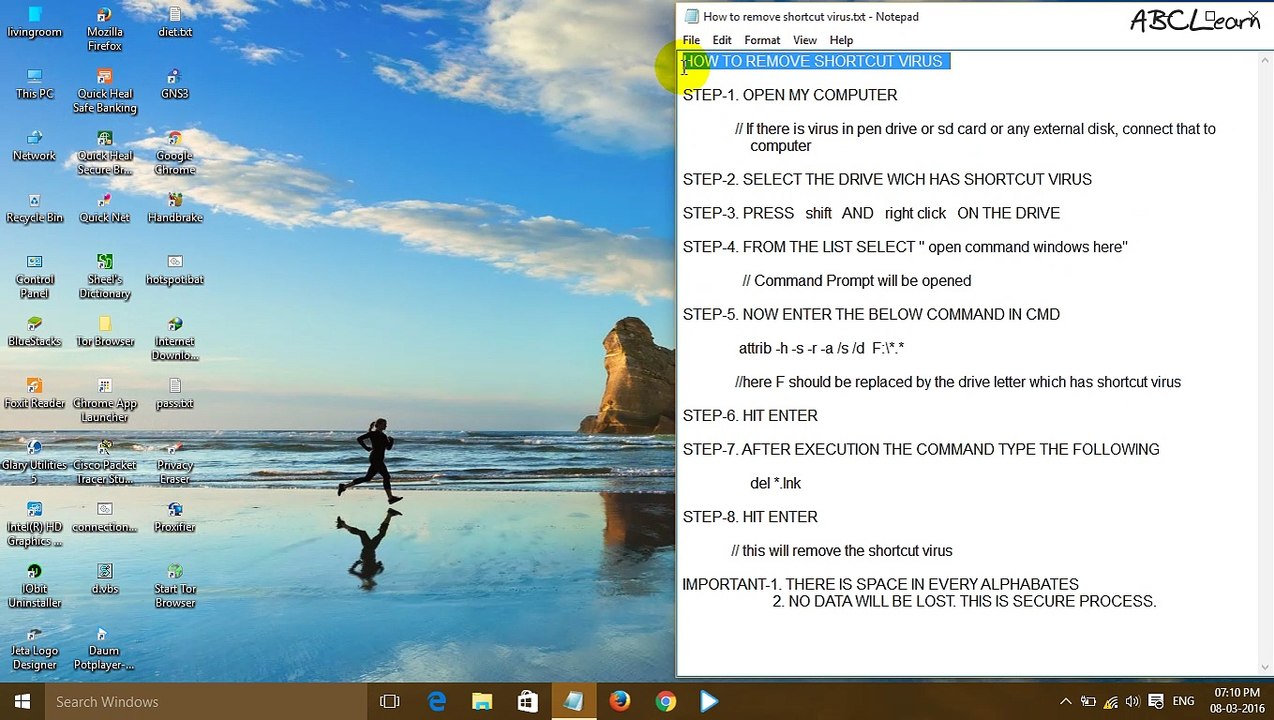Image resolution: width=1274 pixels, height=720 pixels.
Task: Click the Windows Store taskbar icon
Action: 527,702
